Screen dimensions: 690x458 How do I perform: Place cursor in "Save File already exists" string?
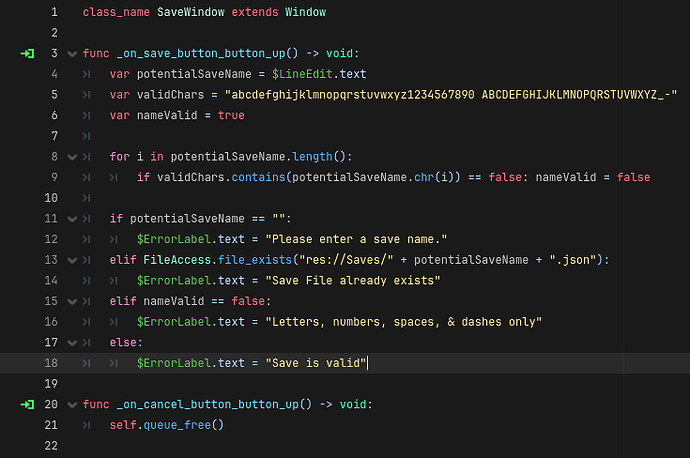tap(352, 281)
